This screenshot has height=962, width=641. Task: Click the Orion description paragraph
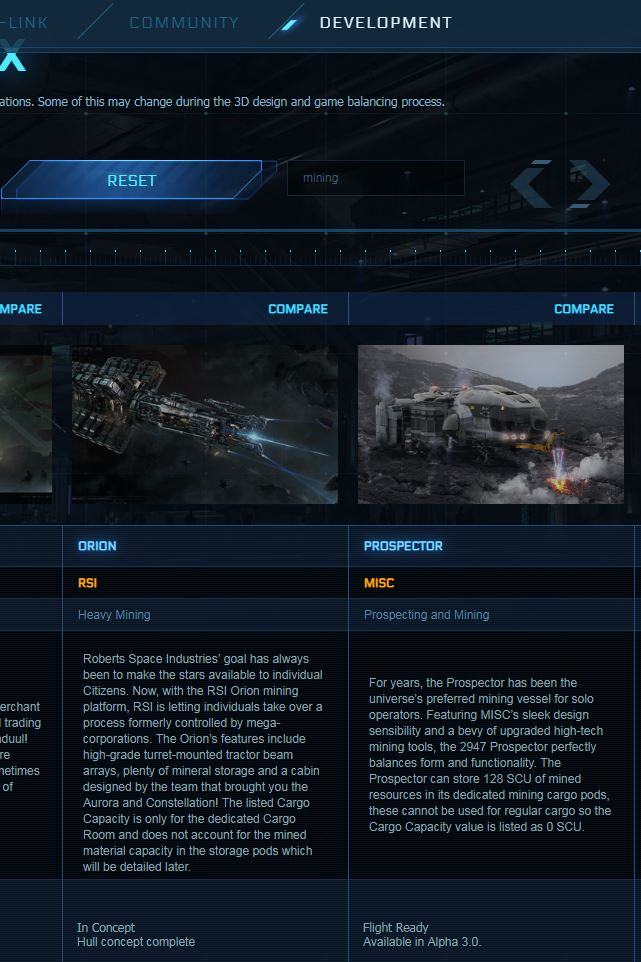(x=203, y=763)
